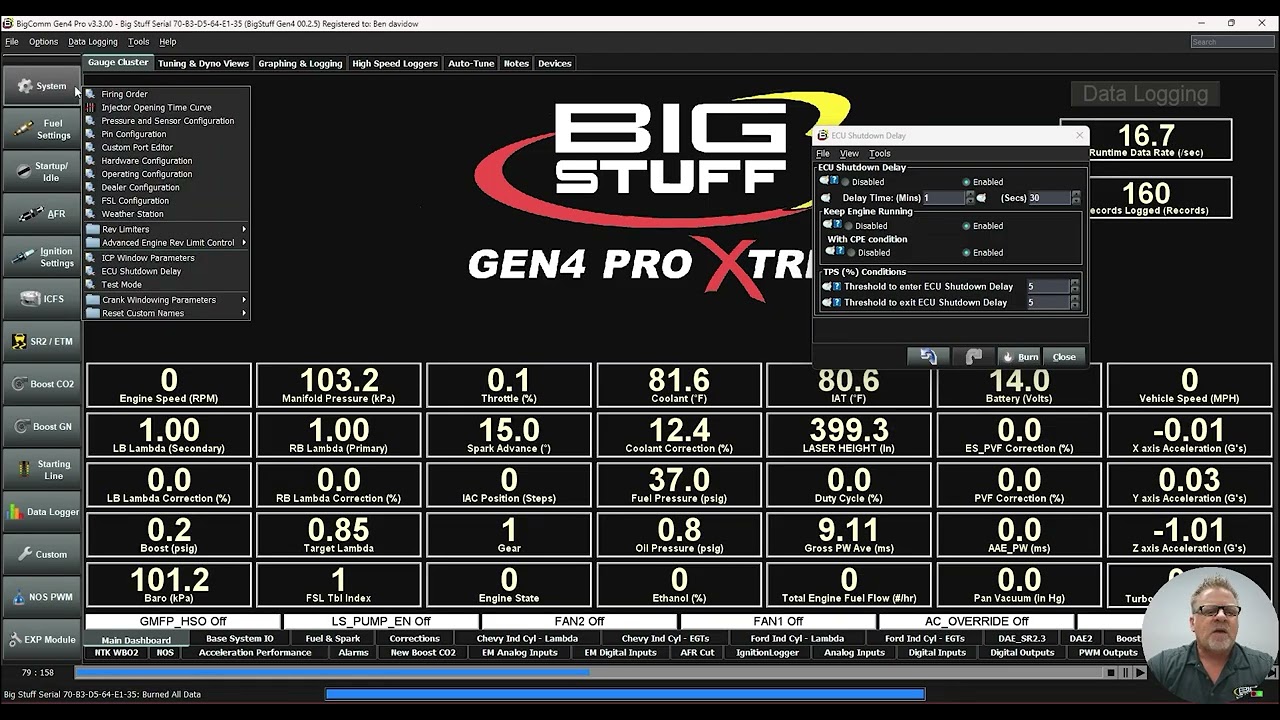Viewport: 1280px width, 720px height.
Task: Open the Fuel & Spark dashboard tab
Action: pos(333,639)
